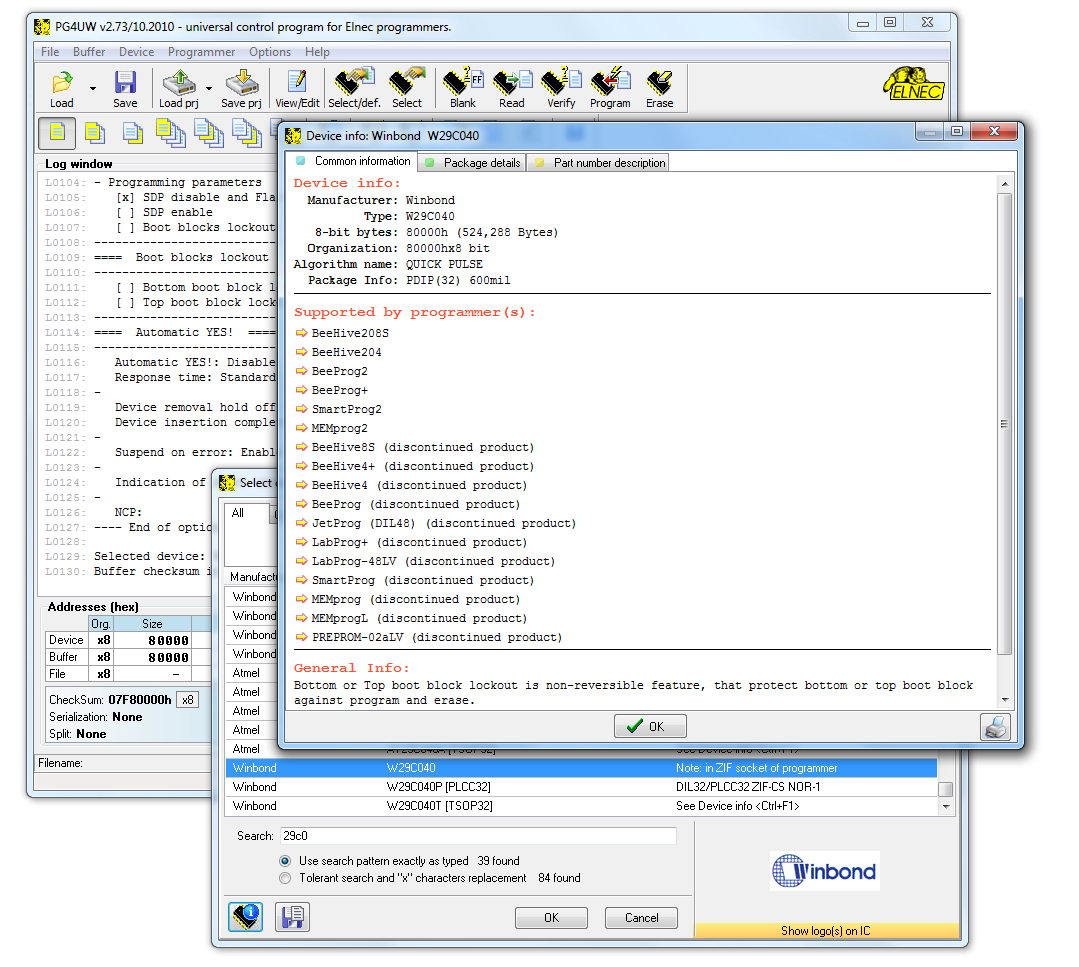This screenshot has width=1079, height=967.
Task: Select 'Use search pattern exactly as typed' radio
Action: coord(285,861)
